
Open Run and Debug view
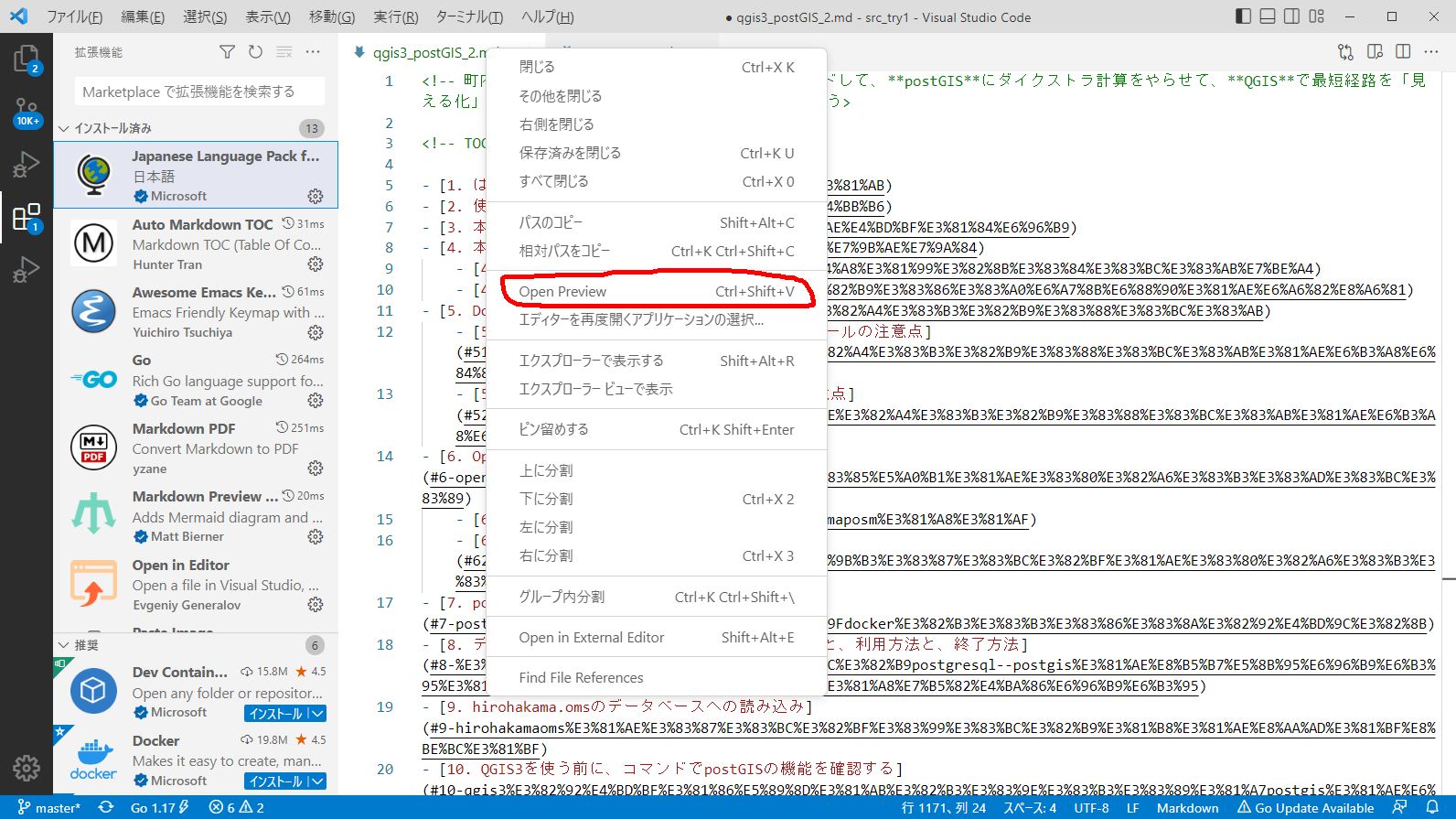(x=26, y=165)
